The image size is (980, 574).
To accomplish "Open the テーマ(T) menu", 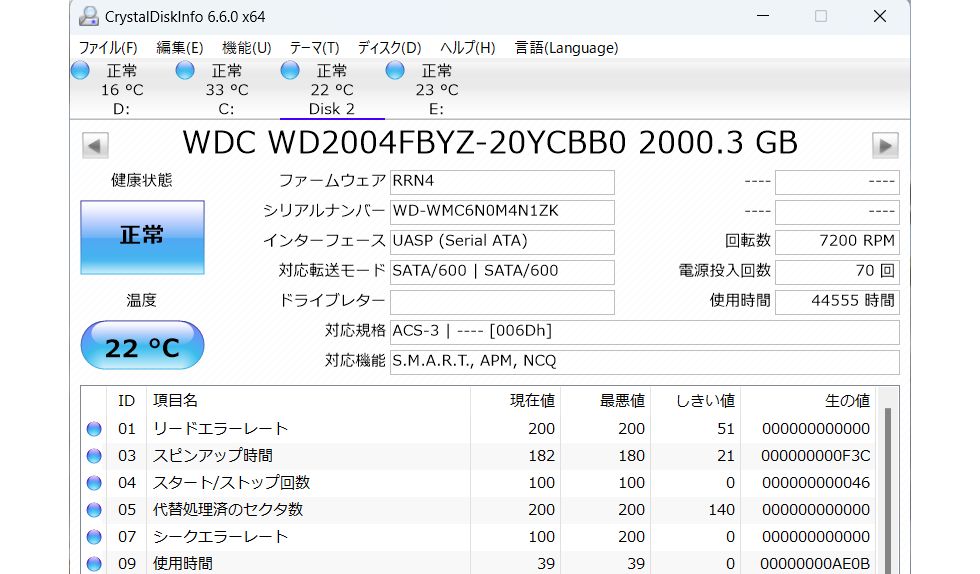I will 314,47.
